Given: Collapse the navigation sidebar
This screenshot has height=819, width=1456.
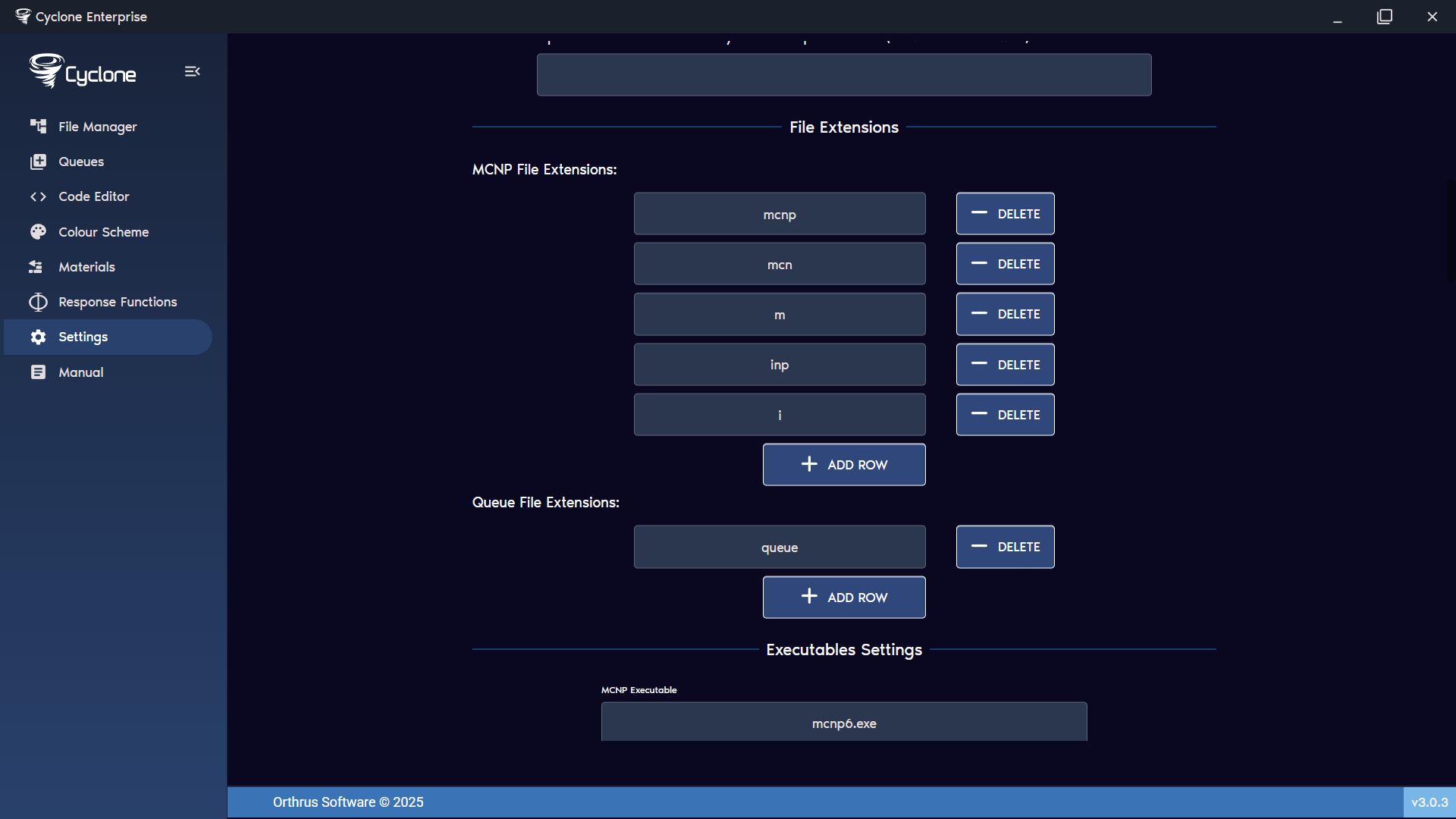Looking at the screenshot, I should coord(192,71).
